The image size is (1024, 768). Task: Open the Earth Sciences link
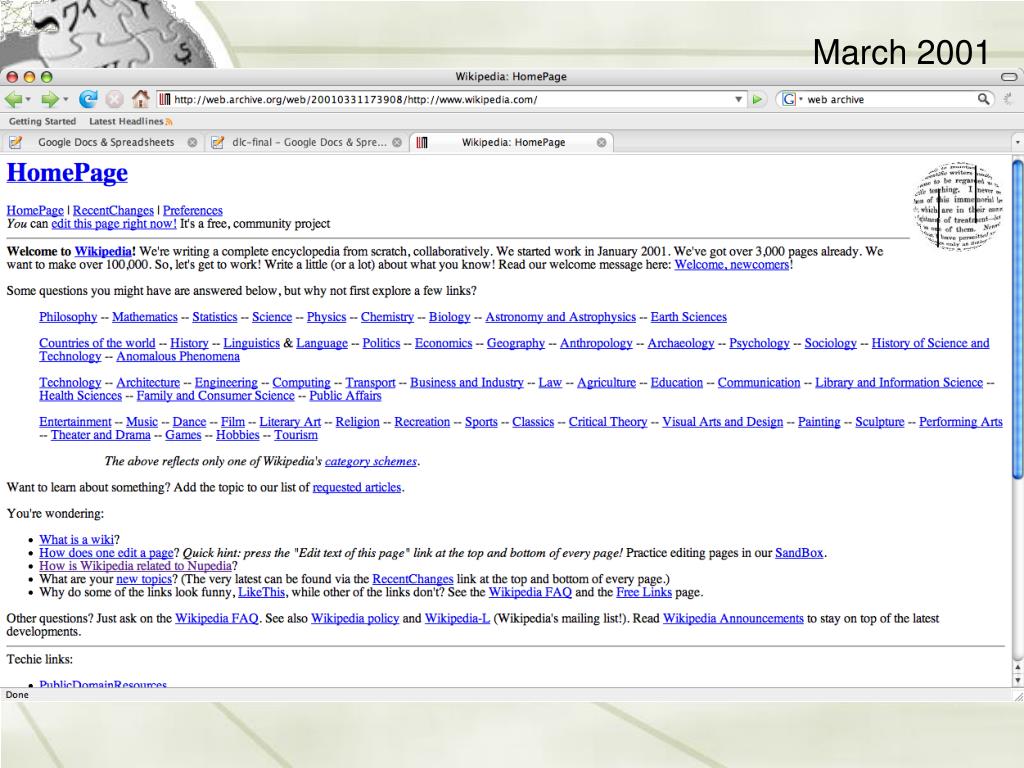688,317
